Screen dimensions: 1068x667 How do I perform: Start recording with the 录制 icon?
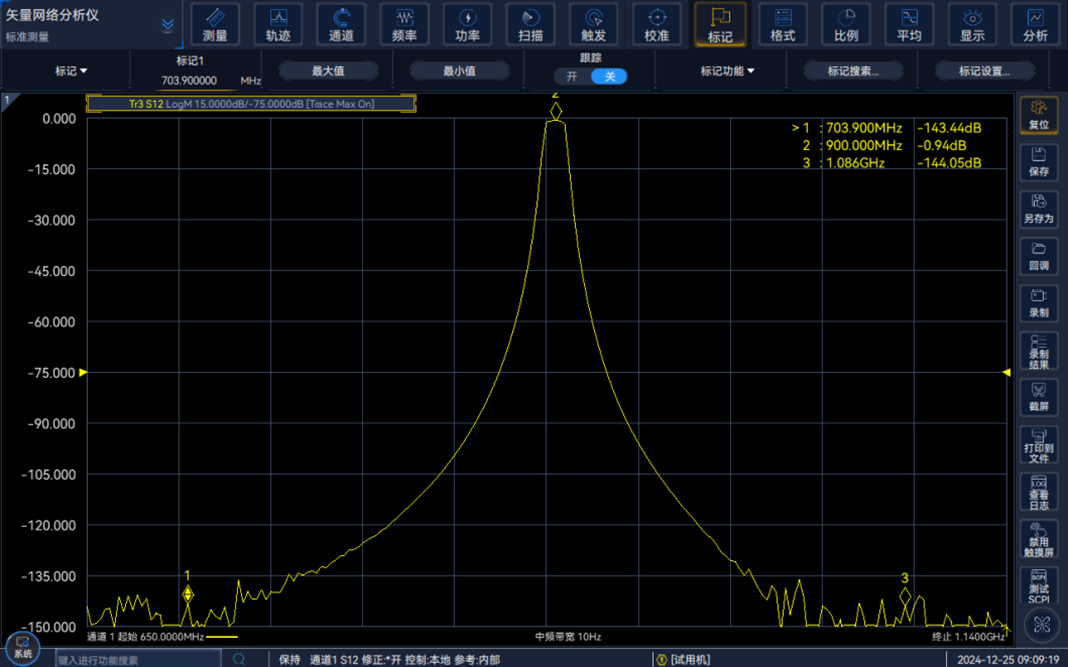(1039, 303)
